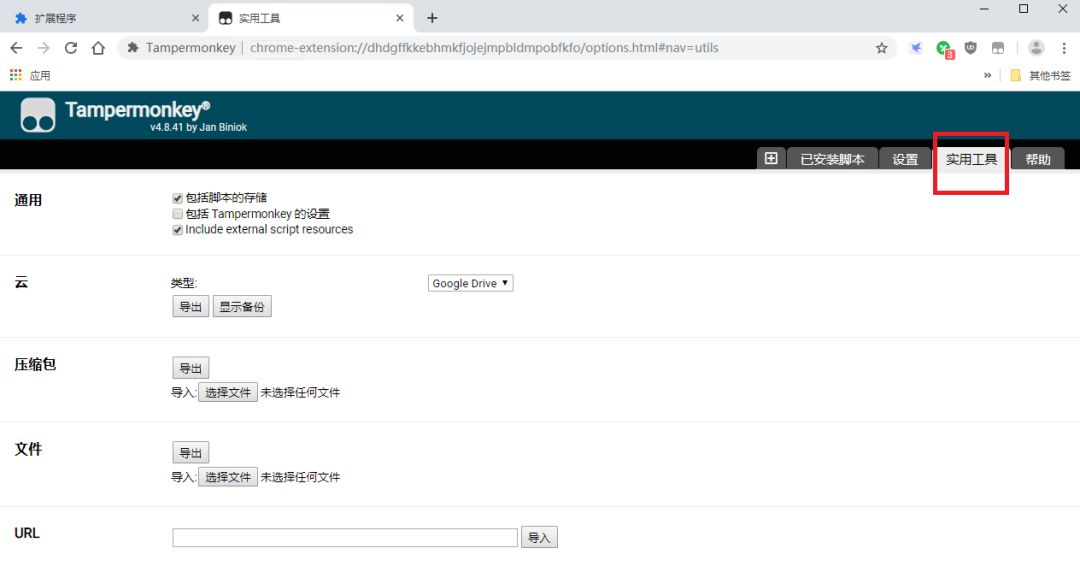Click 导出 in the 云 section
Image resolution: width=1080 pixels, height=566 pixels.
pos(191,306)
